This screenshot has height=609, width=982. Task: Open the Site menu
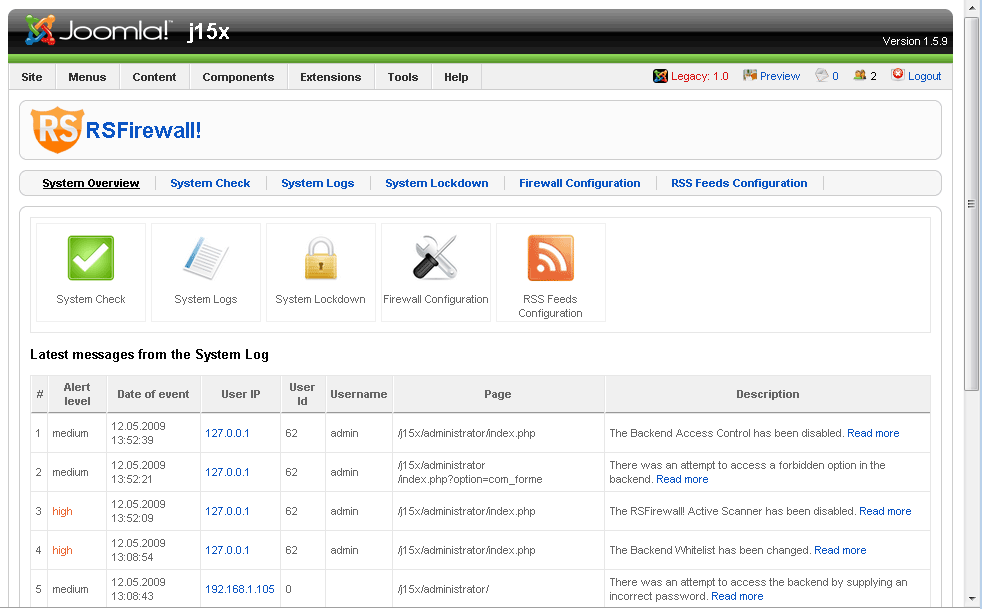click(x=32, y=77)
